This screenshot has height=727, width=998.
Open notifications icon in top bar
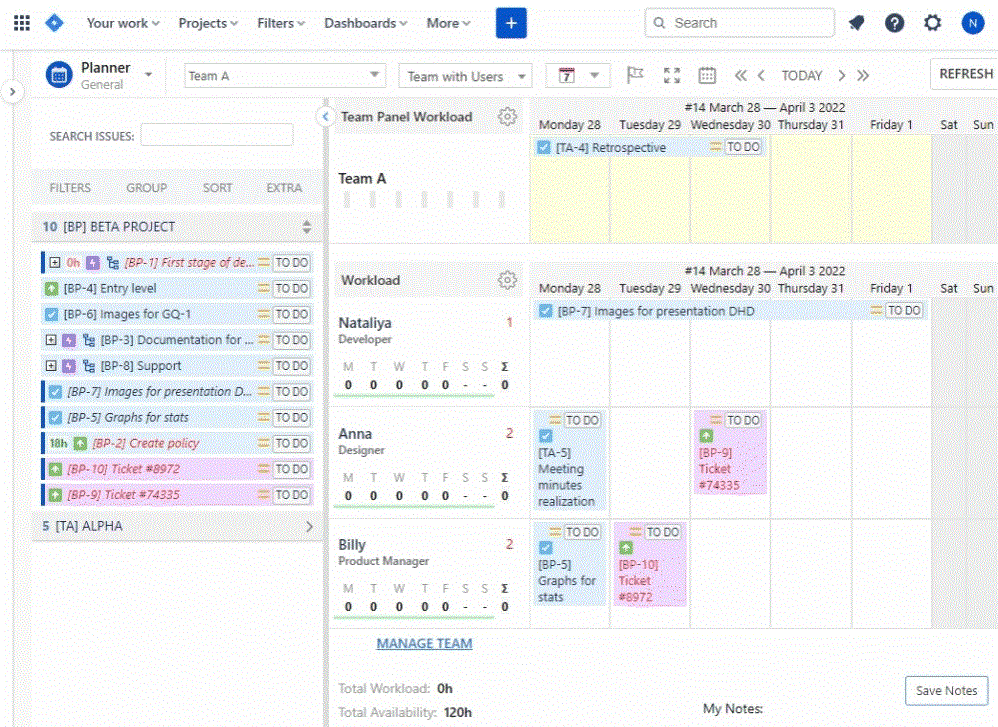coord(857,23)
